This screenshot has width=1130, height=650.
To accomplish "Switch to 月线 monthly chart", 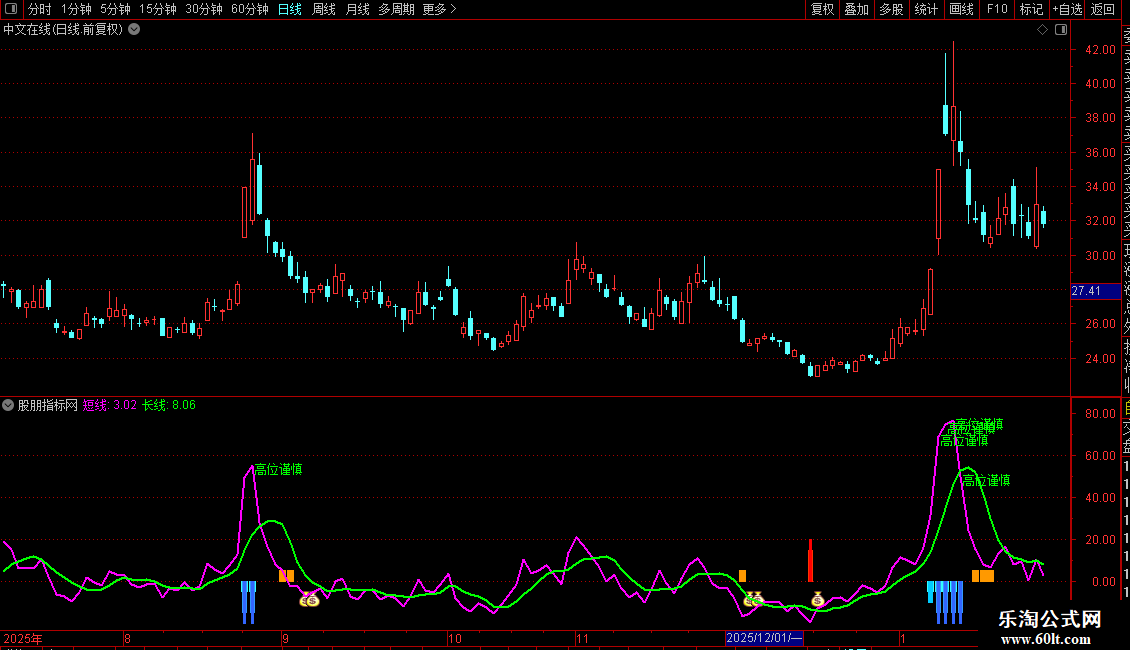I will tap(357, 9).
